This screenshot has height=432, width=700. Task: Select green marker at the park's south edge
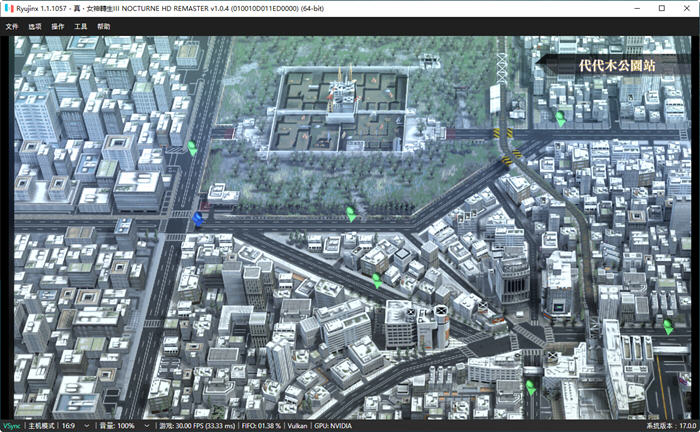(x=351, y=214)
